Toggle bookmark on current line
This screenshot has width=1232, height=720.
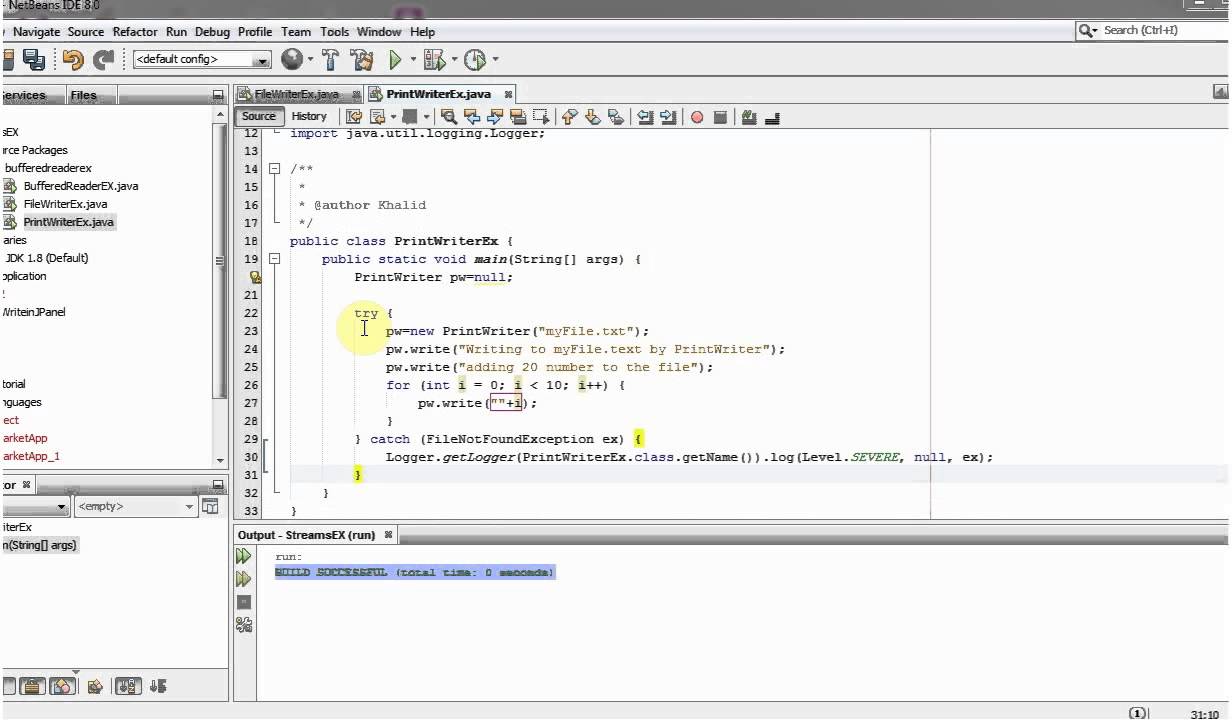tap(616, 117)
